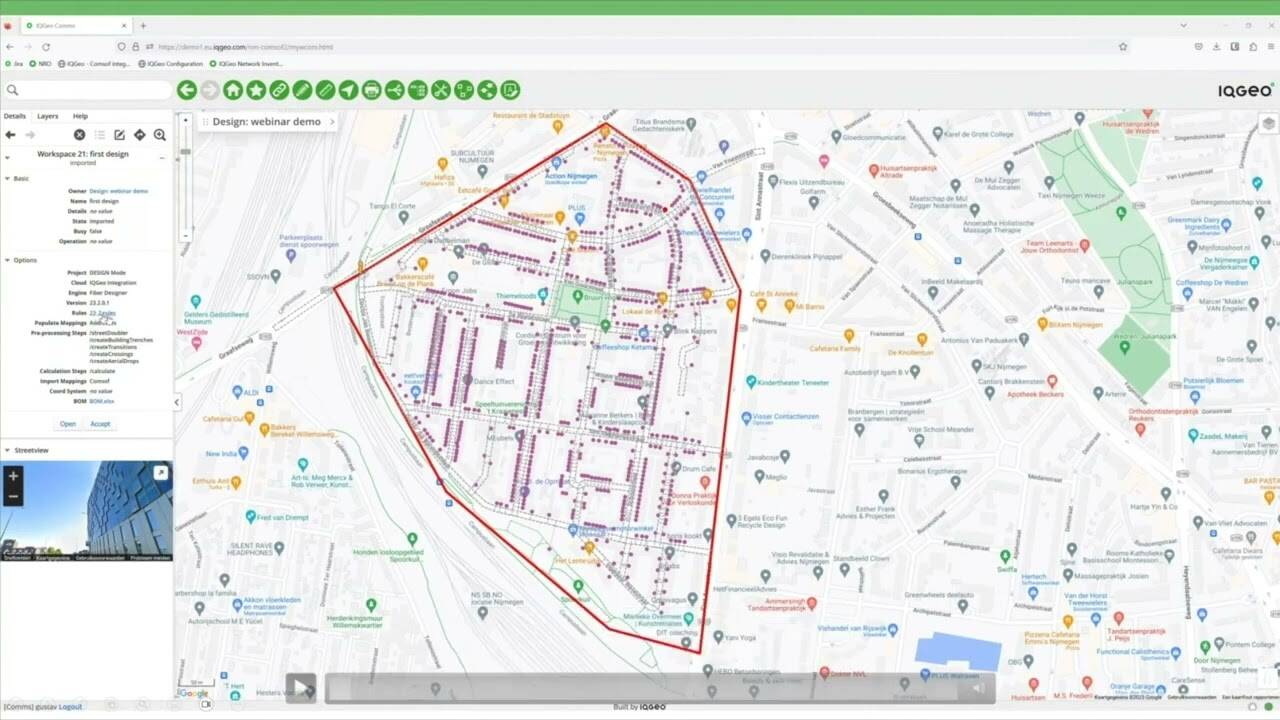The width and height of the screenshot is (1280, 720).
Task: Clear the details panel with X icon
Action: pyautogui.click(x=80, y=135)
